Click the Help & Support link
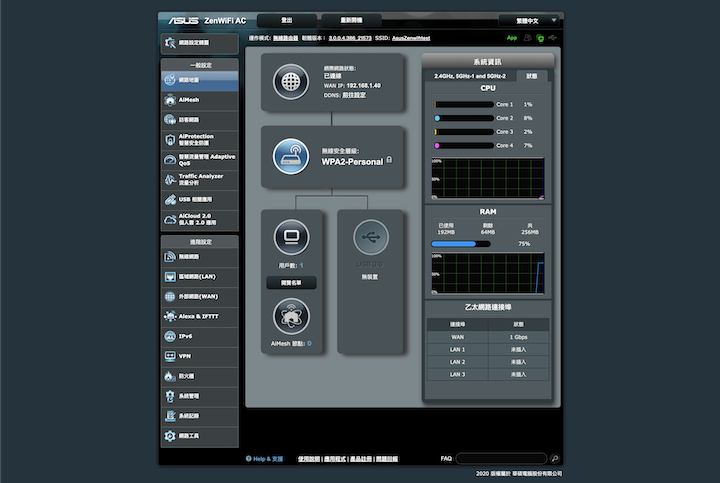This screenshot has width=720, height=483. (x=264, y=459)
